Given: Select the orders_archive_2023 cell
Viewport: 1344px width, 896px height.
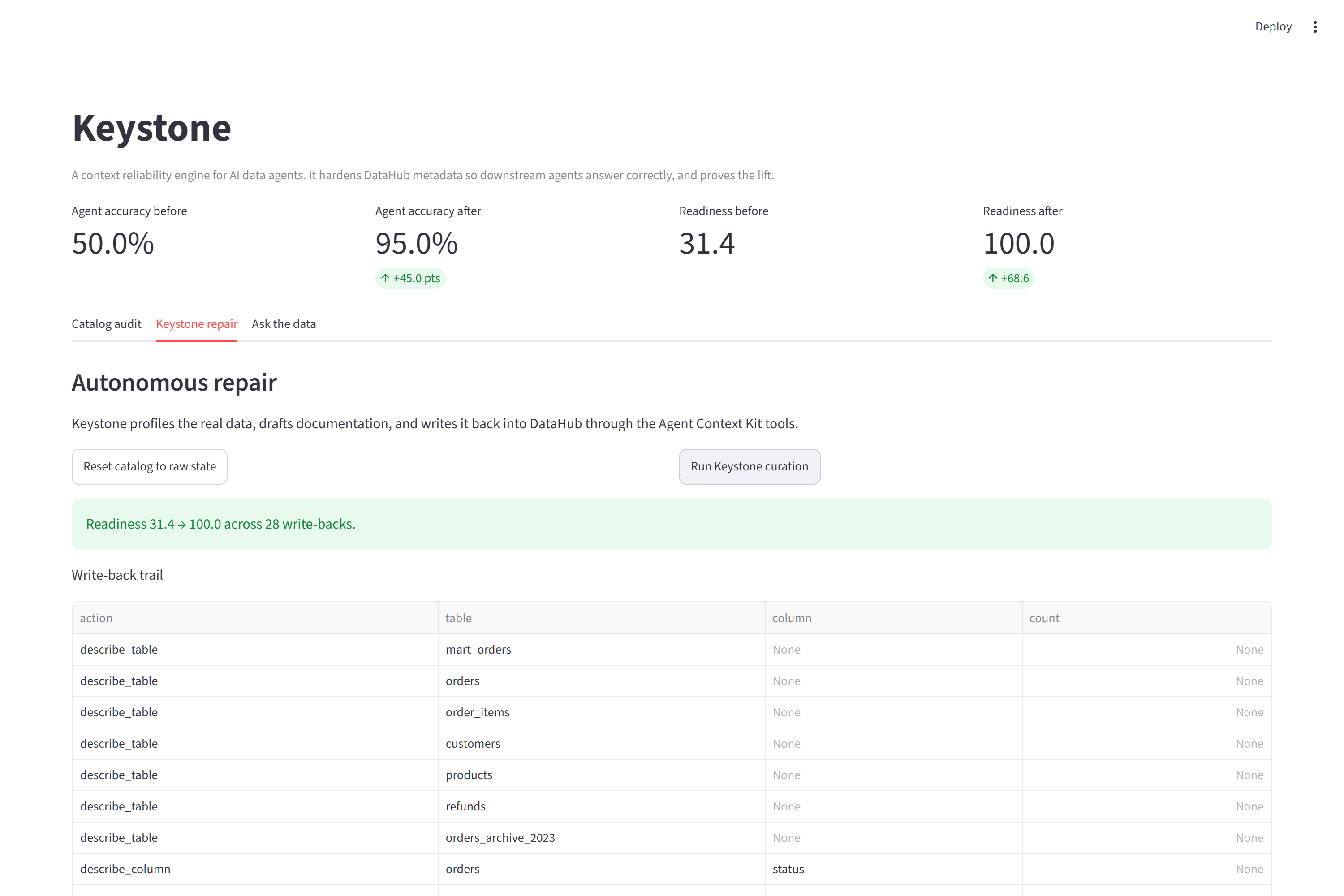Looking at the screenshot, I should tap(602, 838).
